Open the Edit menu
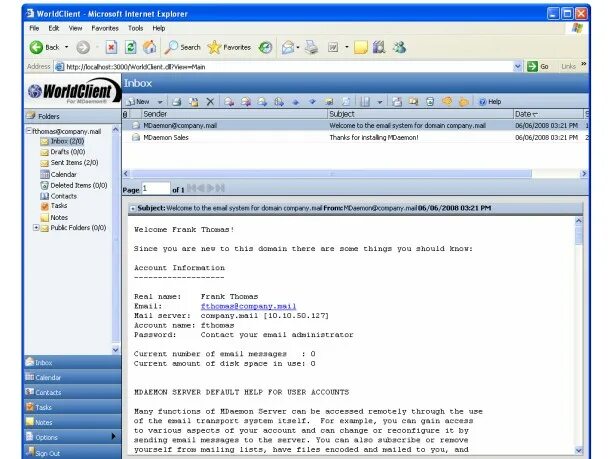 pyautogui.click(x=54, y=28)
